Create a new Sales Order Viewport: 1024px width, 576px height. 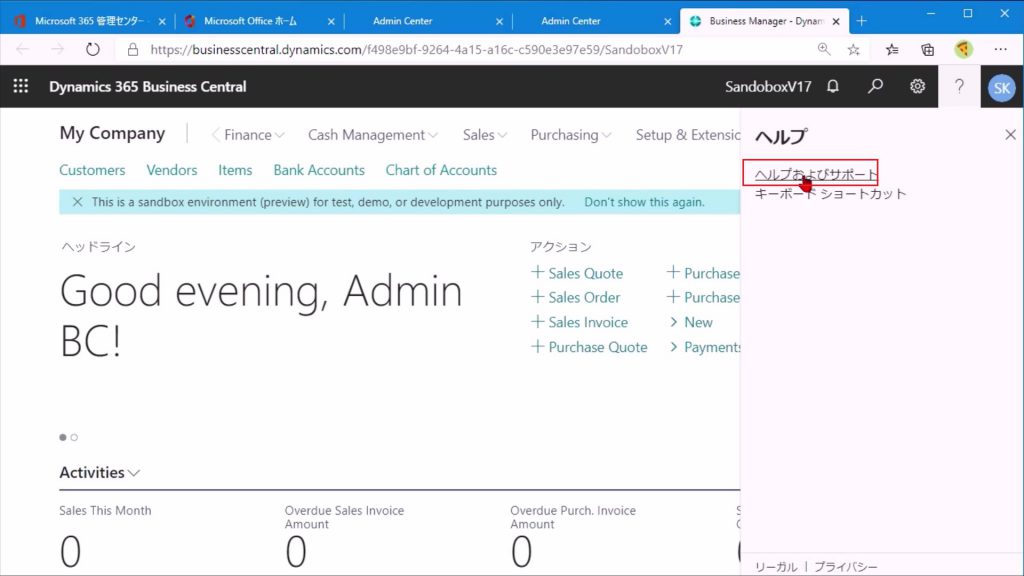point(576,297)
